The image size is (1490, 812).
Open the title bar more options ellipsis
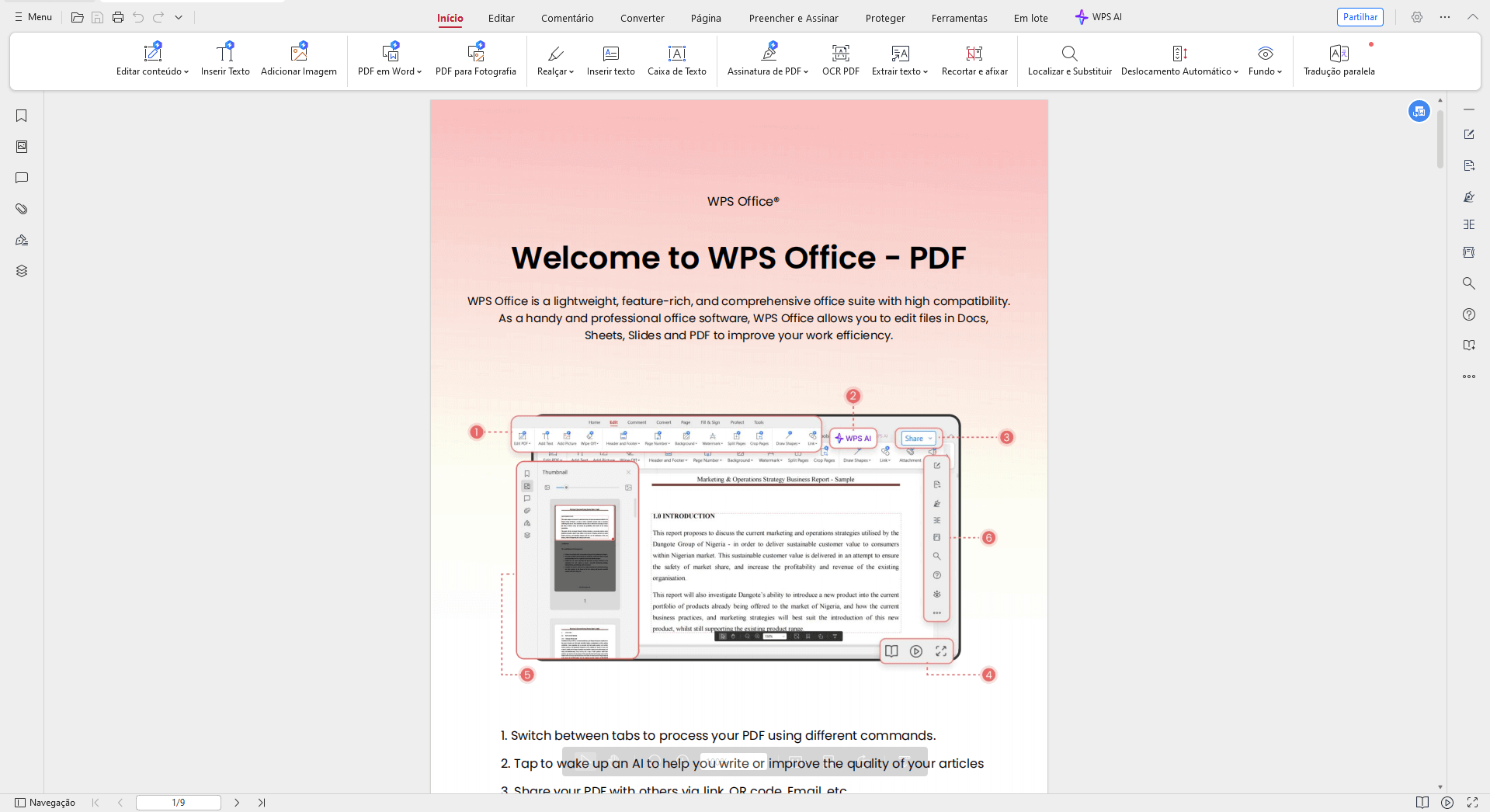click(1445, 17)
